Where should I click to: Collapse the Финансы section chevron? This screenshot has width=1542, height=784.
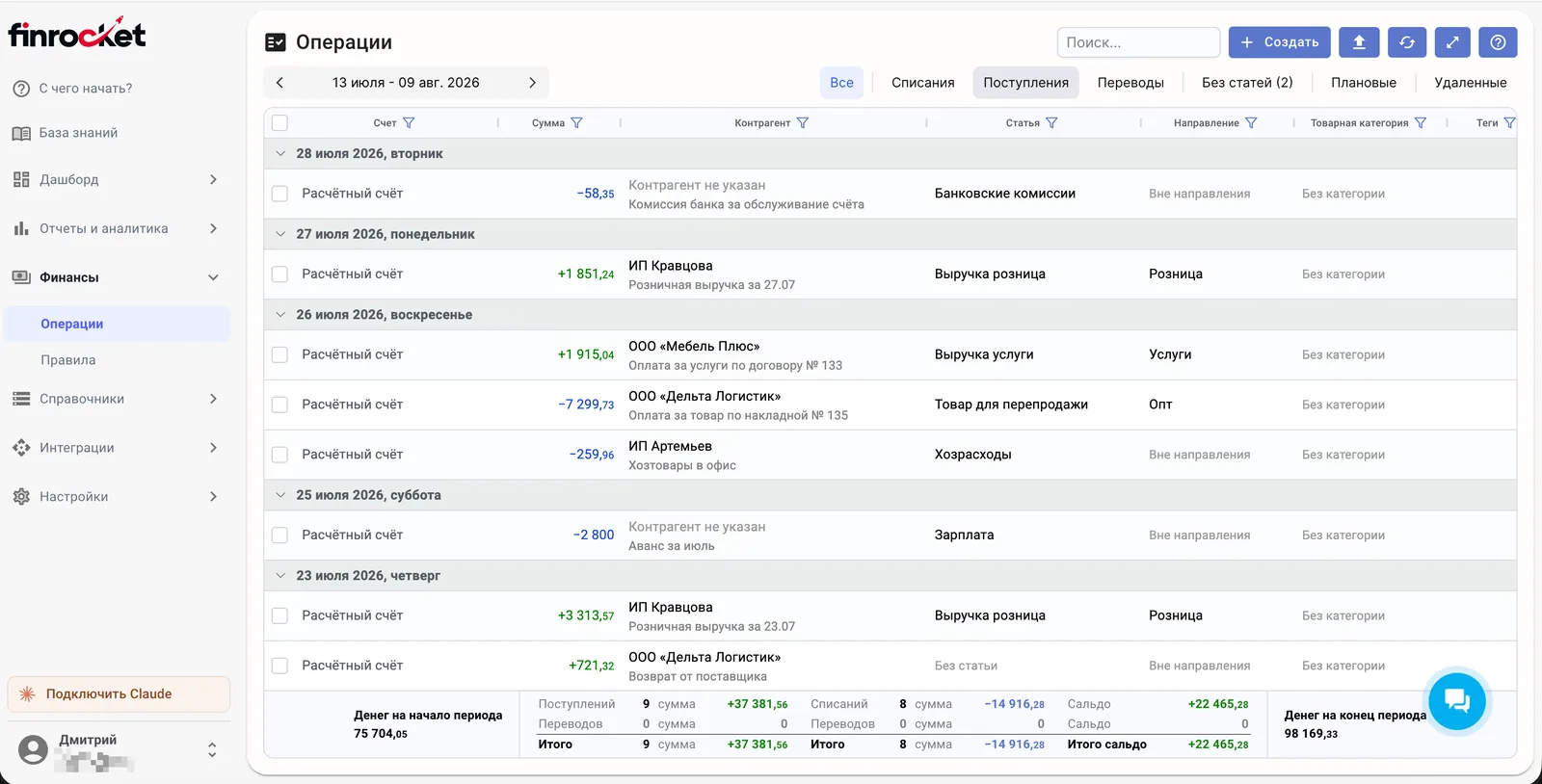[x=213, y=277]
